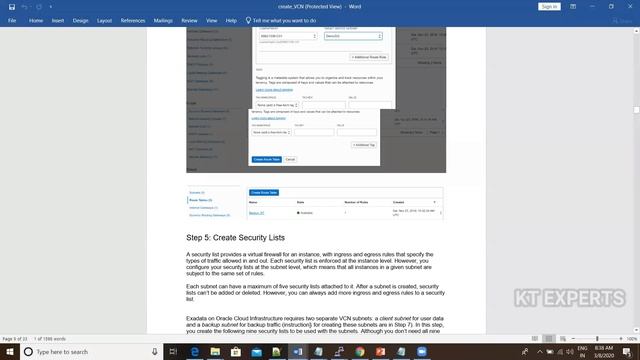Open Customize Quick Access Toolbar dropdown
The height and width of the screenshot is (360, 640).
tap(51, 7)
